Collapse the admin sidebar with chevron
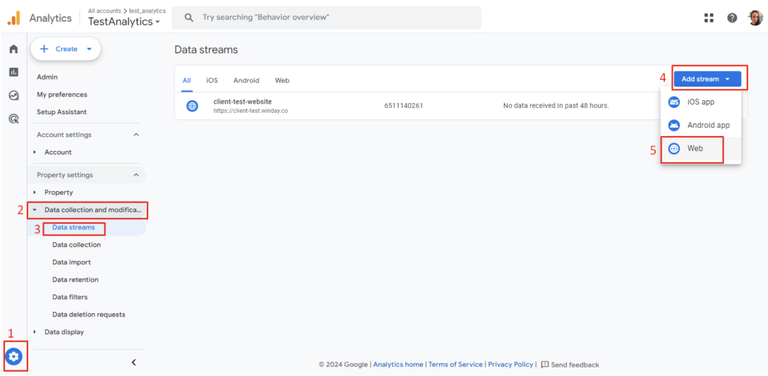This screenshot has width=768, height=376. pyautogui.click(x=134, y=362)
